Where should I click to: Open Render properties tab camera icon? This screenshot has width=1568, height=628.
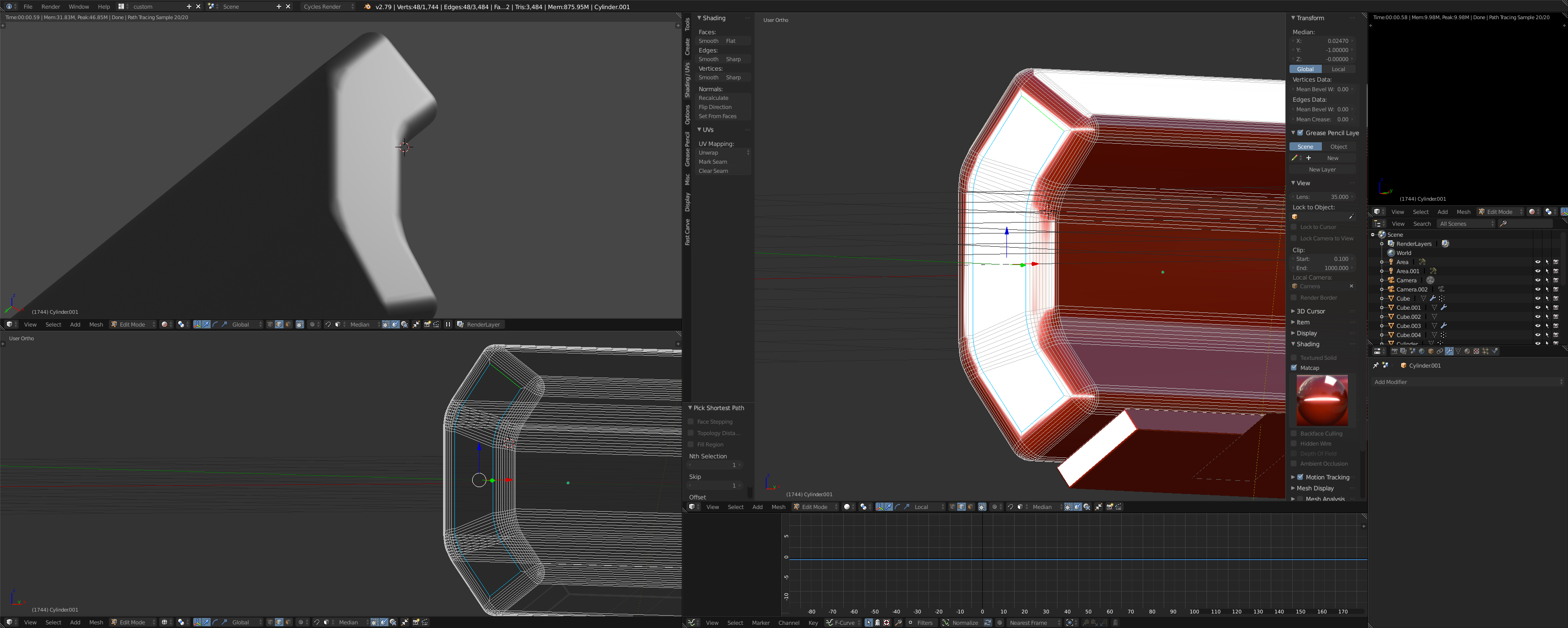click(1395, 352)
